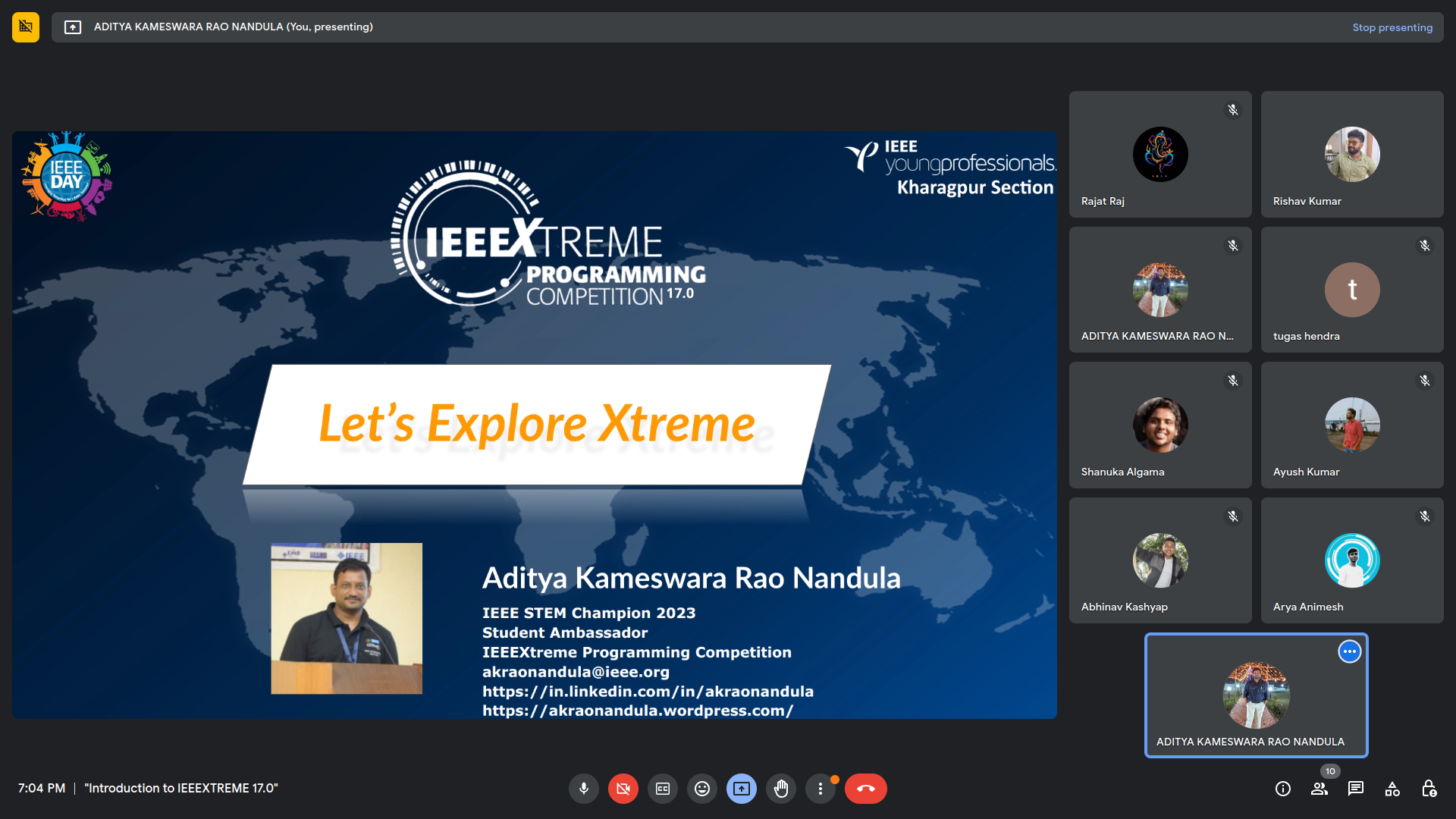Click muted mic icon on Ayush Kumar tile
The width and height of the screenshot is (1456, 819).
[1425, 381]
